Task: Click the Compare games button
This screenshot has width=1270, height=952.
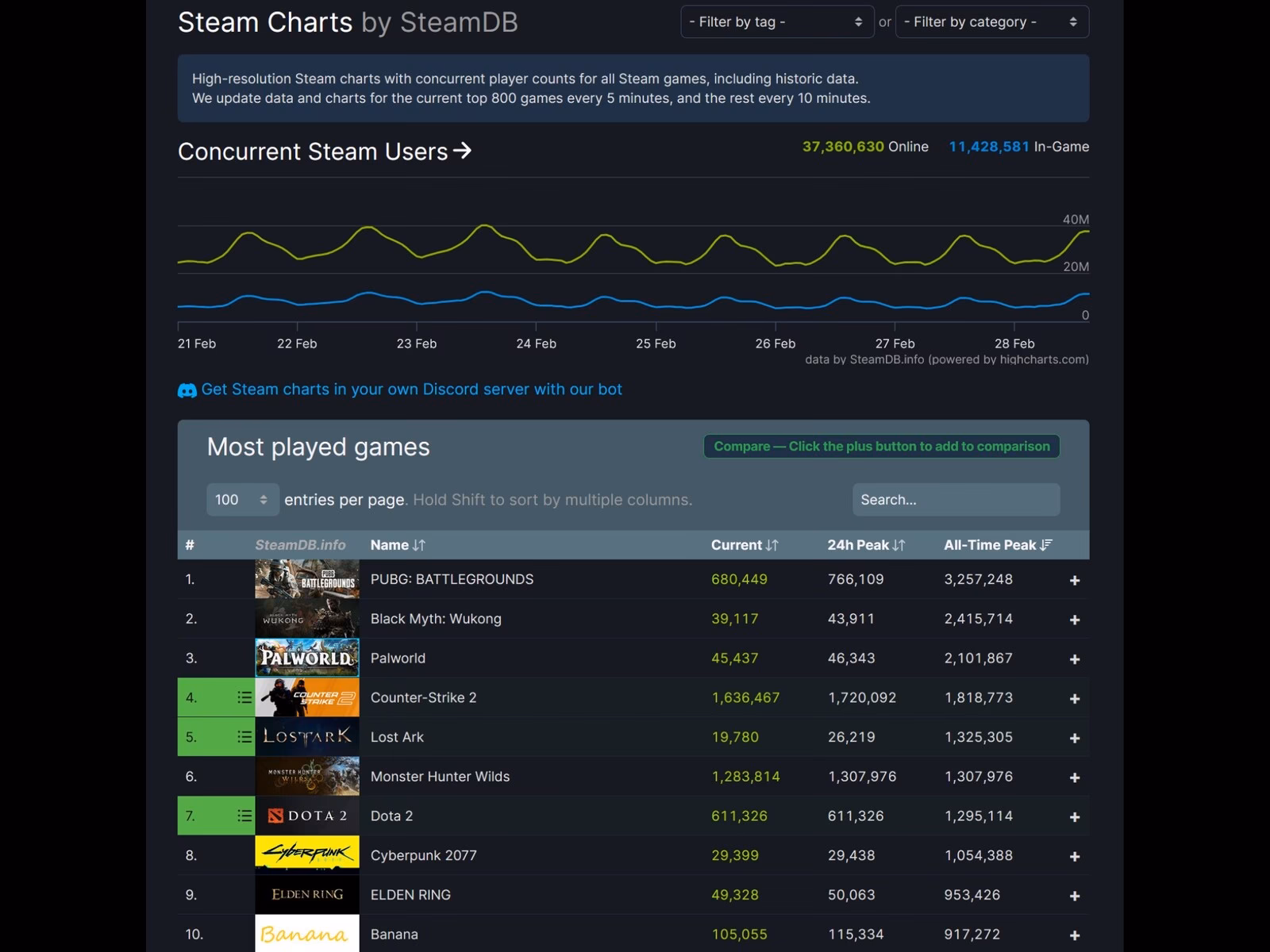Action: tap(882, 447)
